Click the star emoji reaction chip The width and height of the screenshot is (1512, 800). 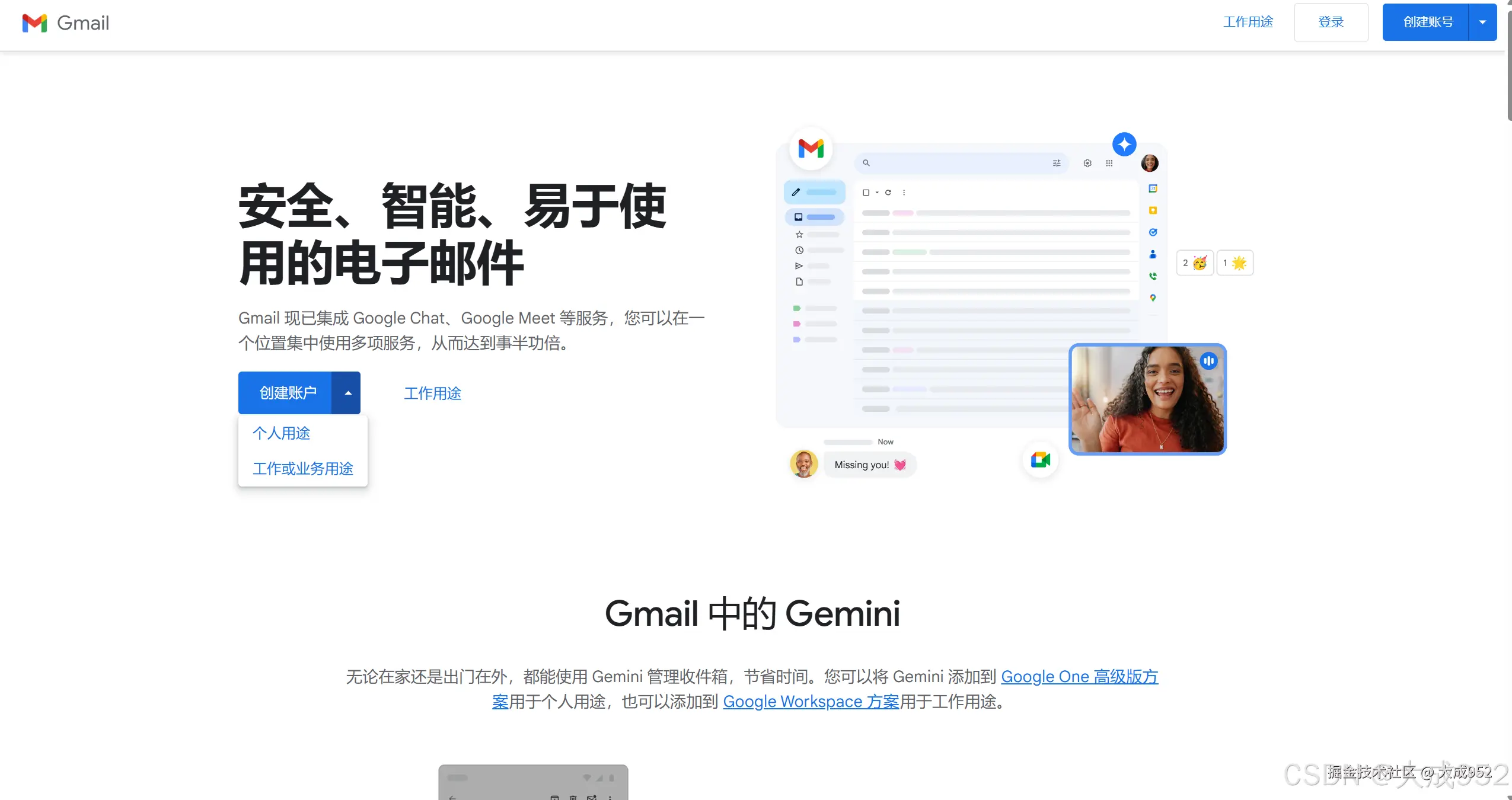[1235, 263]
